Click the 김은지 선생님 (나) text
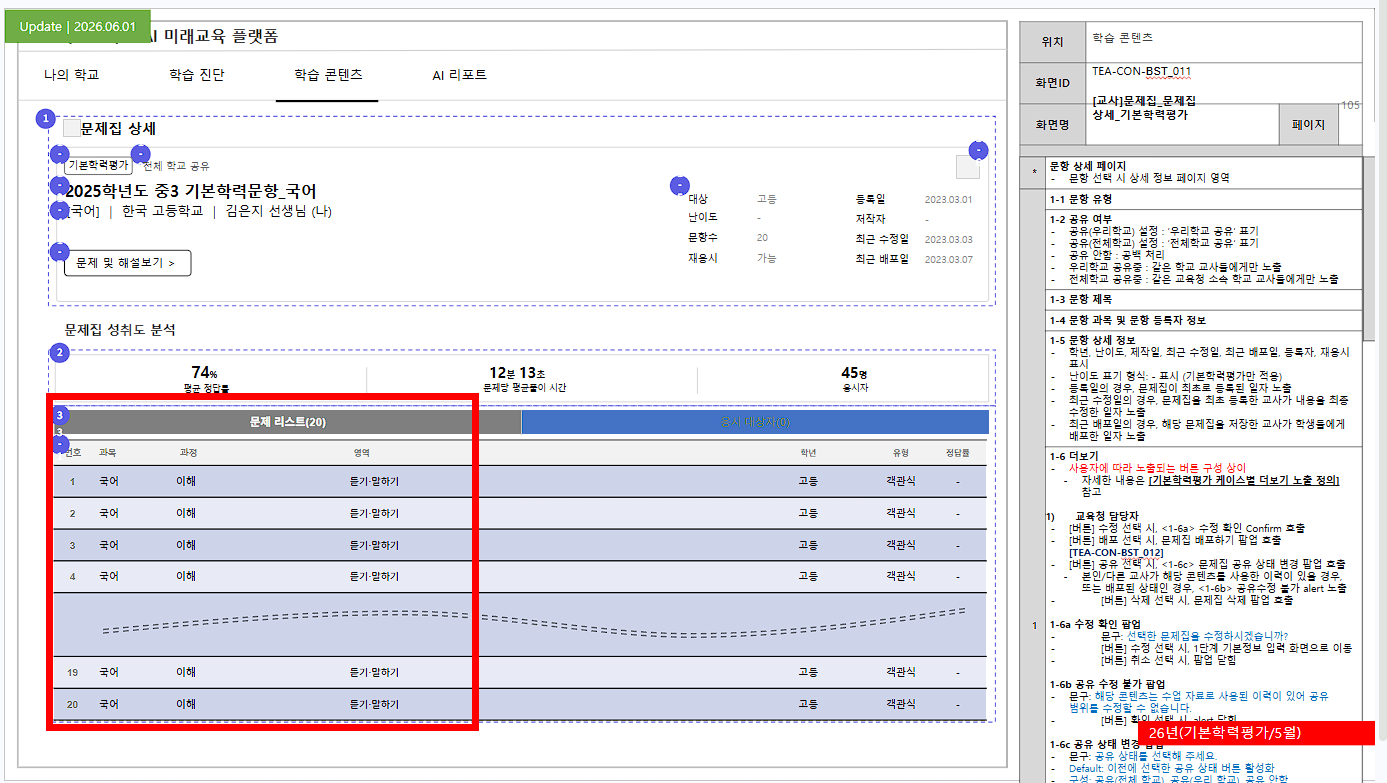The image size is (1387, 783). click(279, 211)
